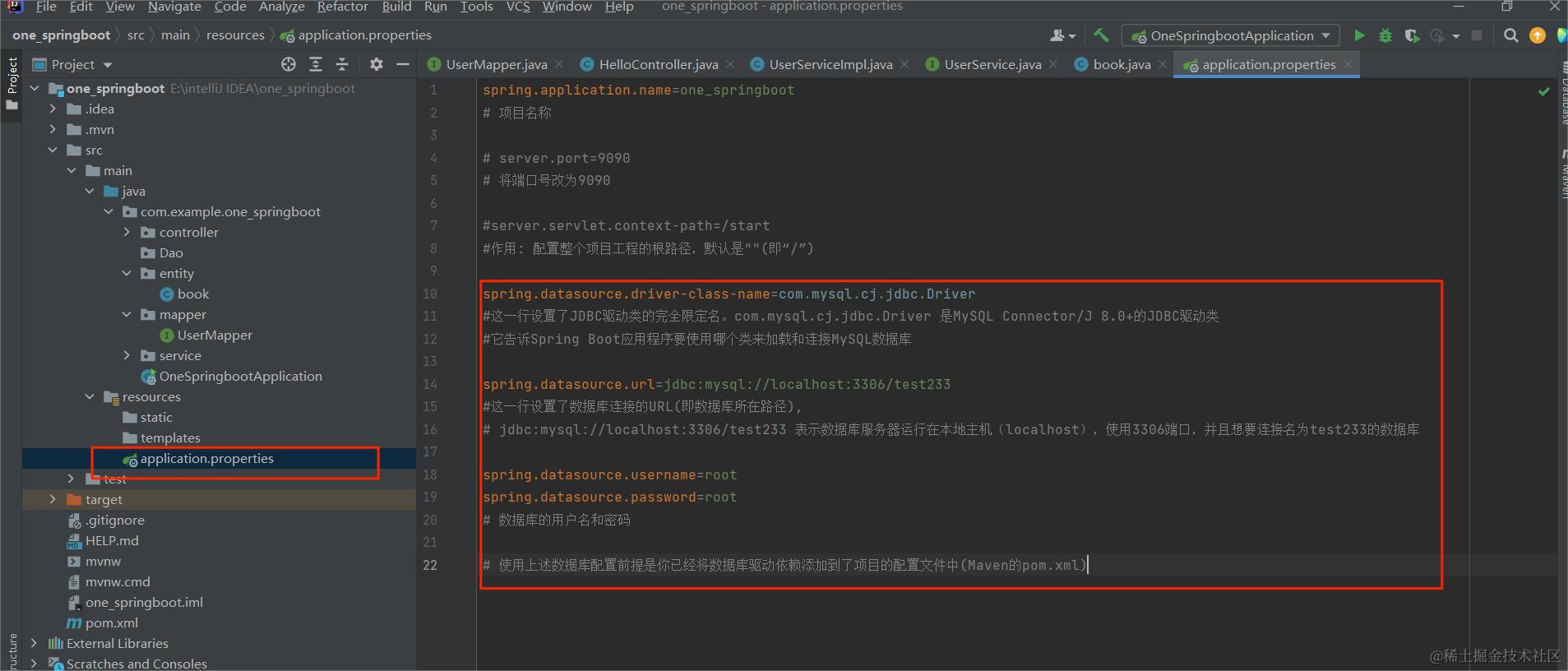
Task: Click the grey Stop square icon
Action: click(1477, 35)
